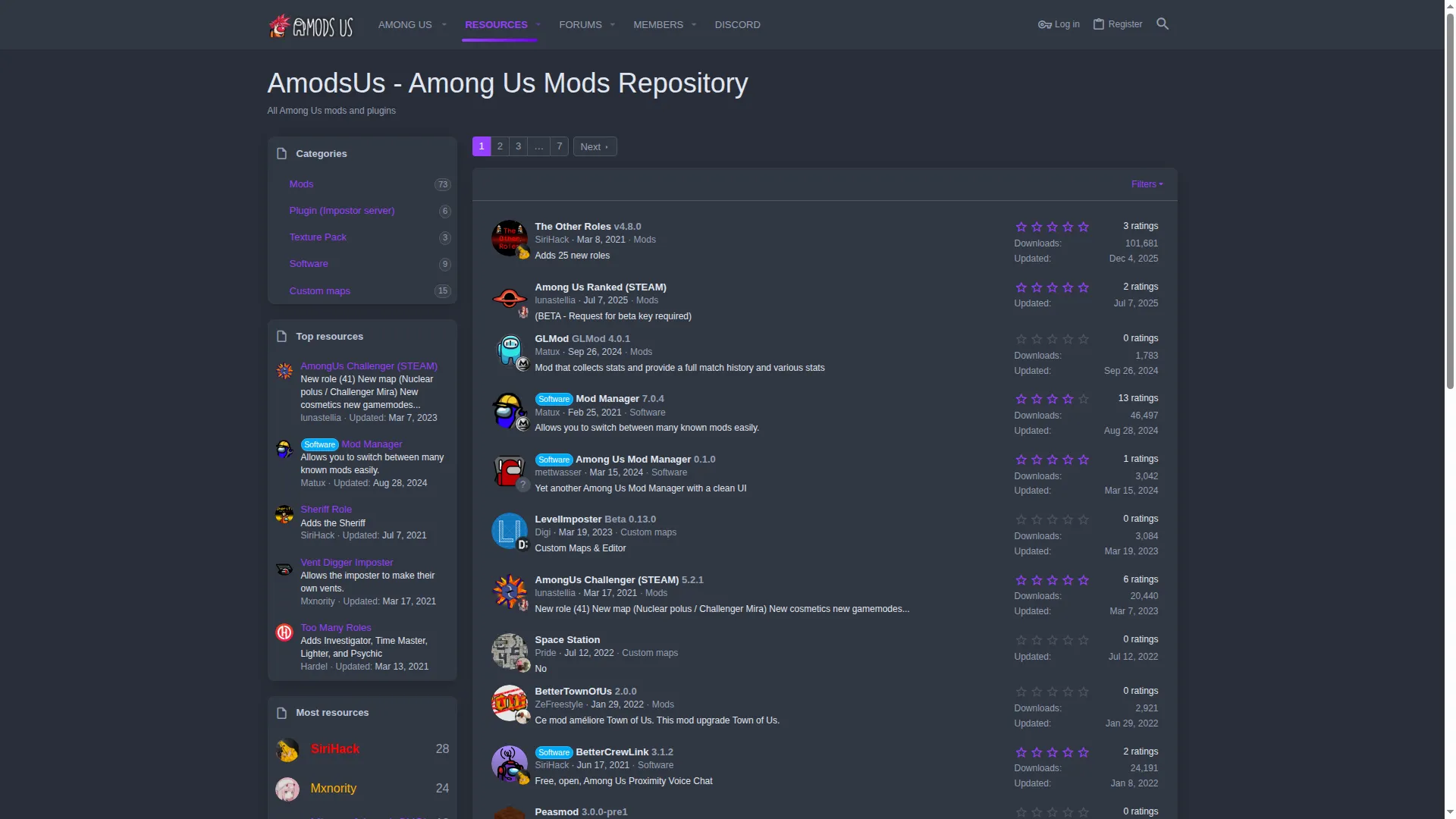Viewport: 1456px width, 819px height.
Task: Open Among Us Ranked (STEAM) resource icon
Action: click(x=510, y=299)
